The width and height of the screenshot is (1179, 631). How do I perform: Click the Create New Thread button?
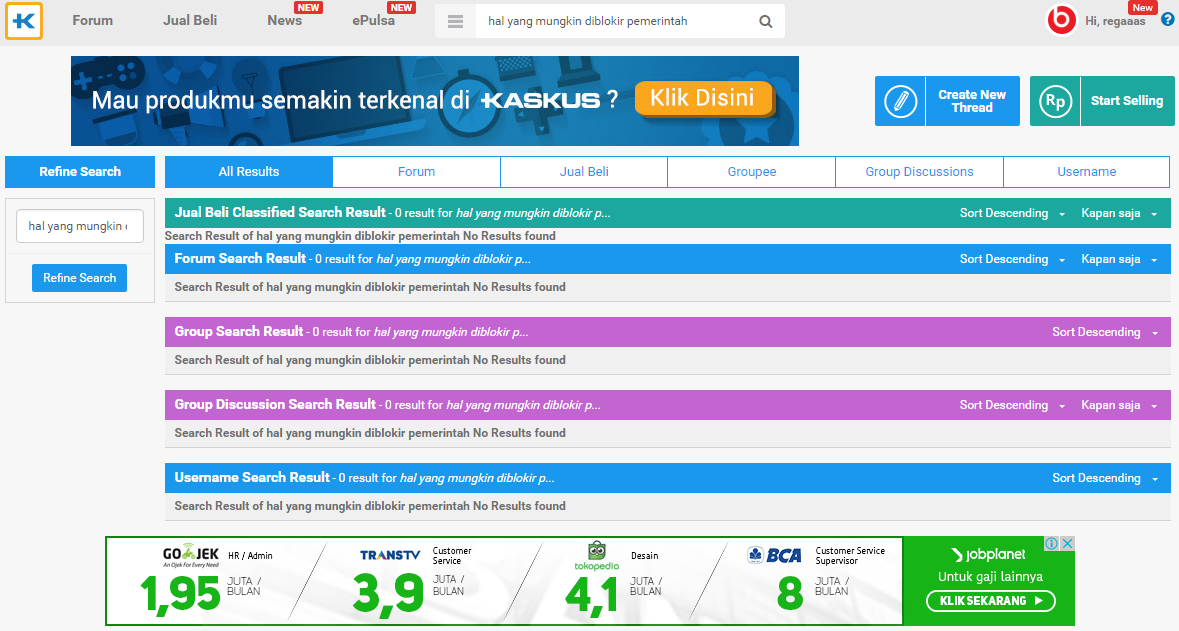pyautogui.click(x=947, y=101)
